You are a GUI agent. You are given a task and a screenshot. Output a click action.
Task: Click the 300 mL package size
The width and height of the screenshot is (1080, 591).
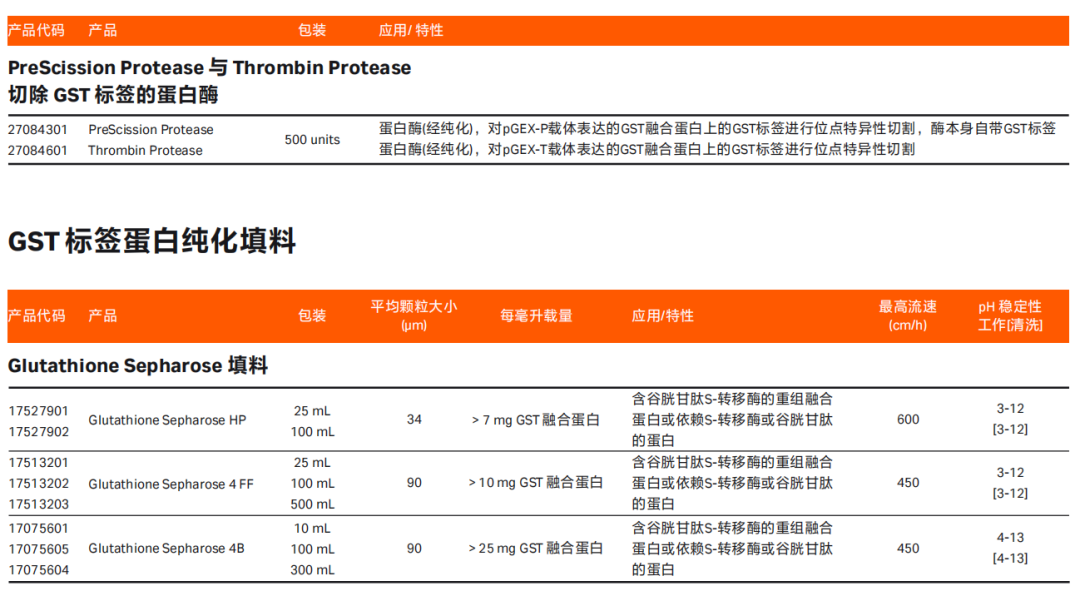312,570
